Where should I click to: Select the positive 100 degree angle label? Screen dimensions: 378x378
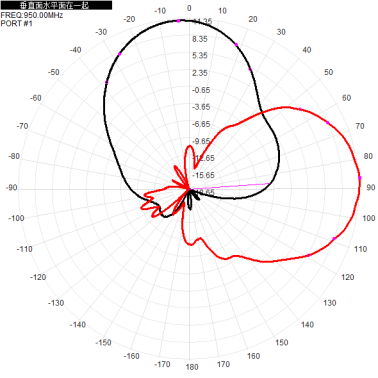[369, 218]
